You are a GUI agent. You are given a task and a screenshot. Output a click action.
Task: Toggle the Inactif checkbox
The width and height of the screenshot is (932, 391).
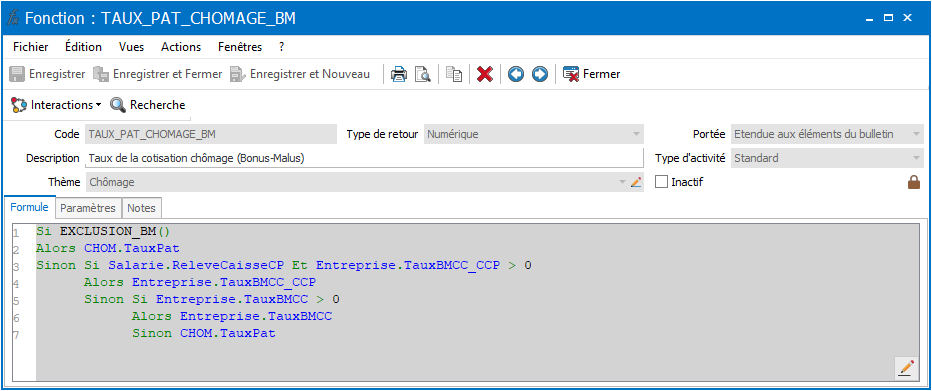click(x=662, y=182)
